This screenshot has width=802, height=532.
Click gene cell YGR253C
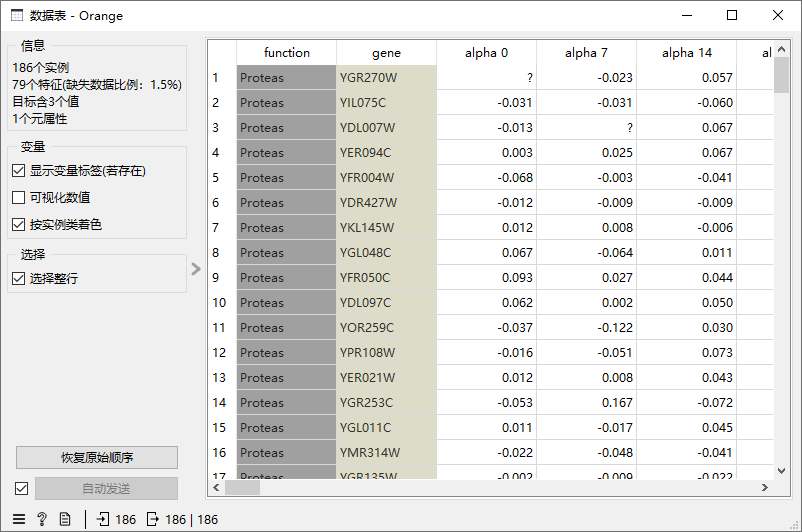386,403
